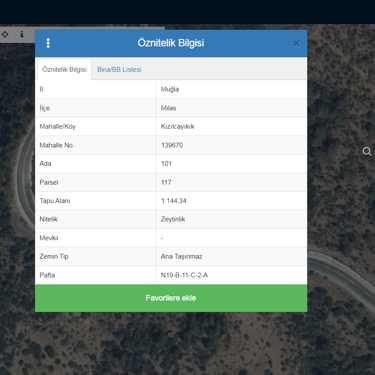This screenshot has width=375, height=375.
Task: Click the Zemin Tip label
Action: point(54,256)
